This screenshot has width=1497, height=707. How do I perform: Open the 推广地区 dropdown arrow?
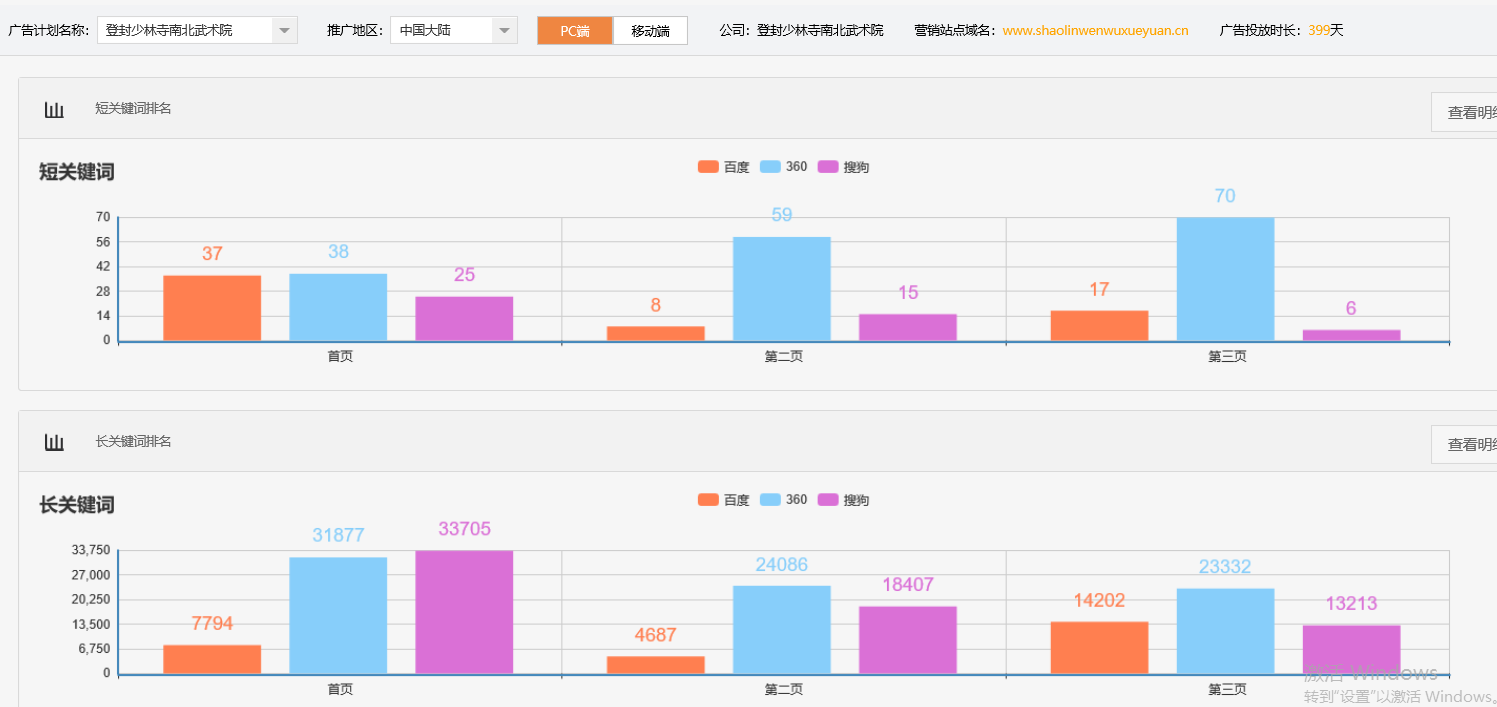coord(505,31)
